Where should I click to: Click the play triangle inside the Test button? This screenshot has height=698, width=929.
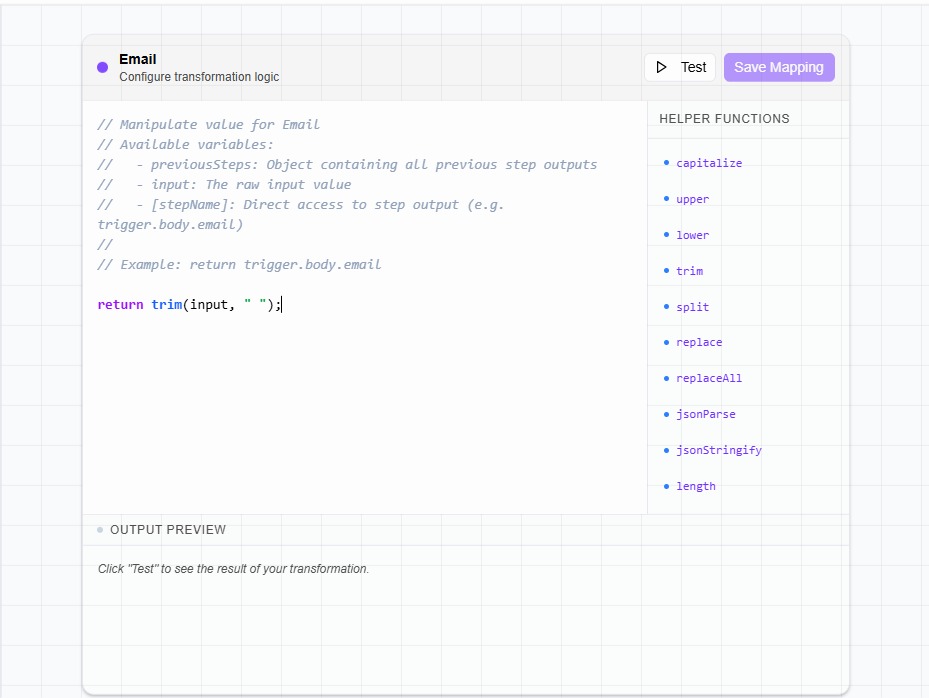(662, 66)
